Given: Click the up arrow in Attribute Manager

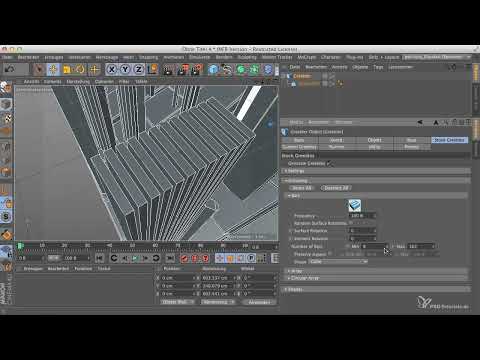Looking at the screenshot, I should (436, 122).
